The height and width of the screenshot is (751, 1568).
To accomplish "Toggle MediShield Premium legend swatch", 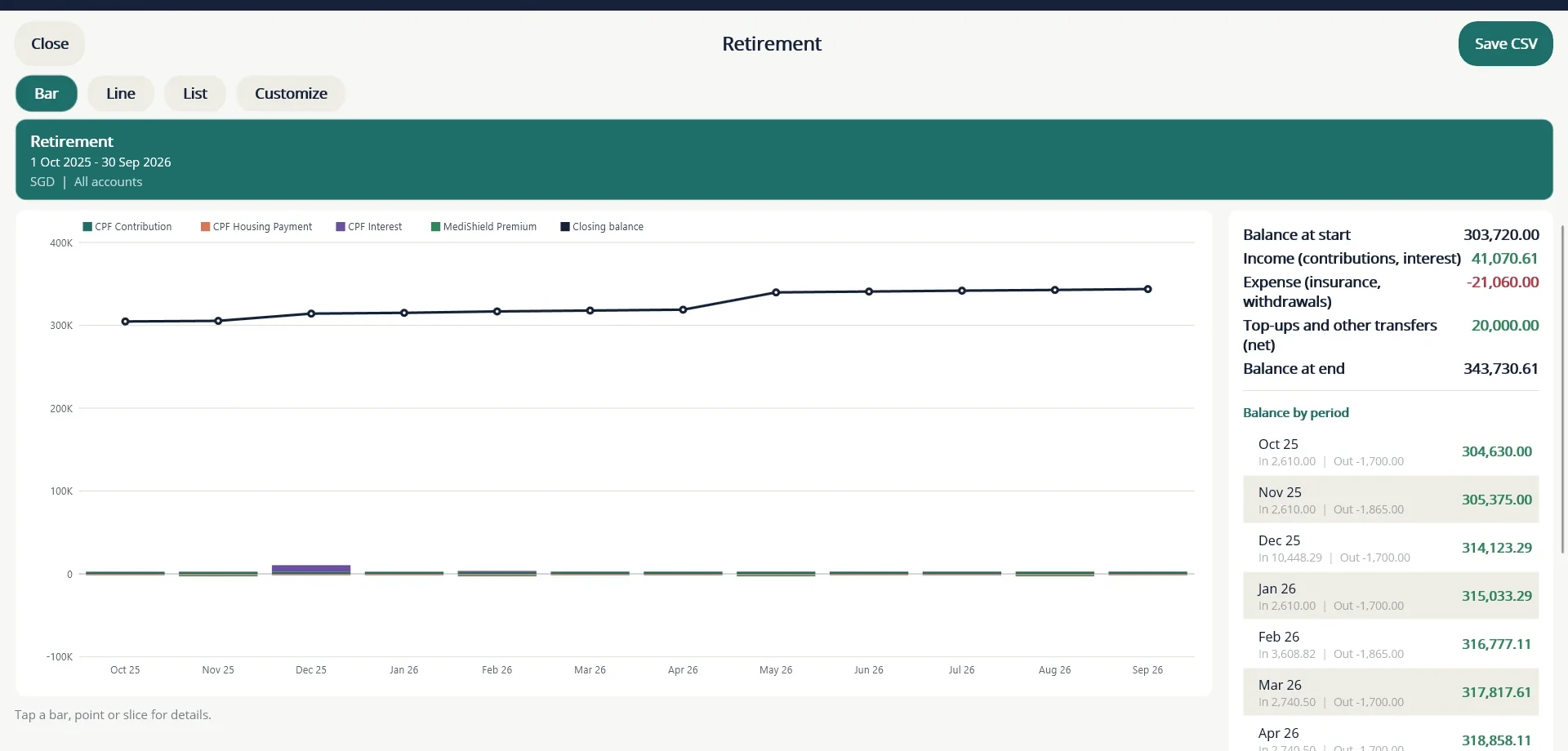I will (x=436, y=227).
